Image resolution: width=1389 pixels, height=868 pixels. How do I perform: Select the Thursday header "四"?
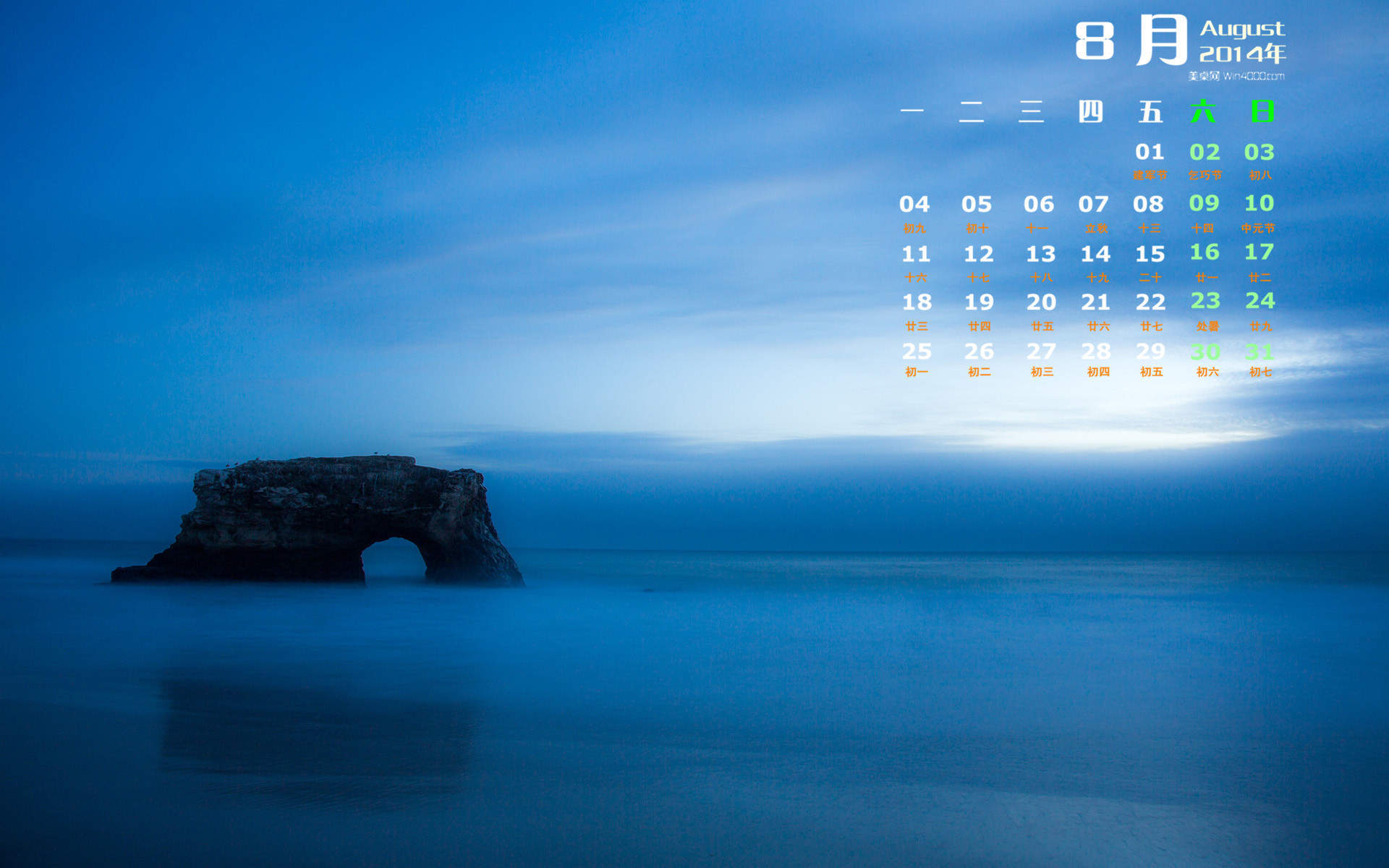1090,111
